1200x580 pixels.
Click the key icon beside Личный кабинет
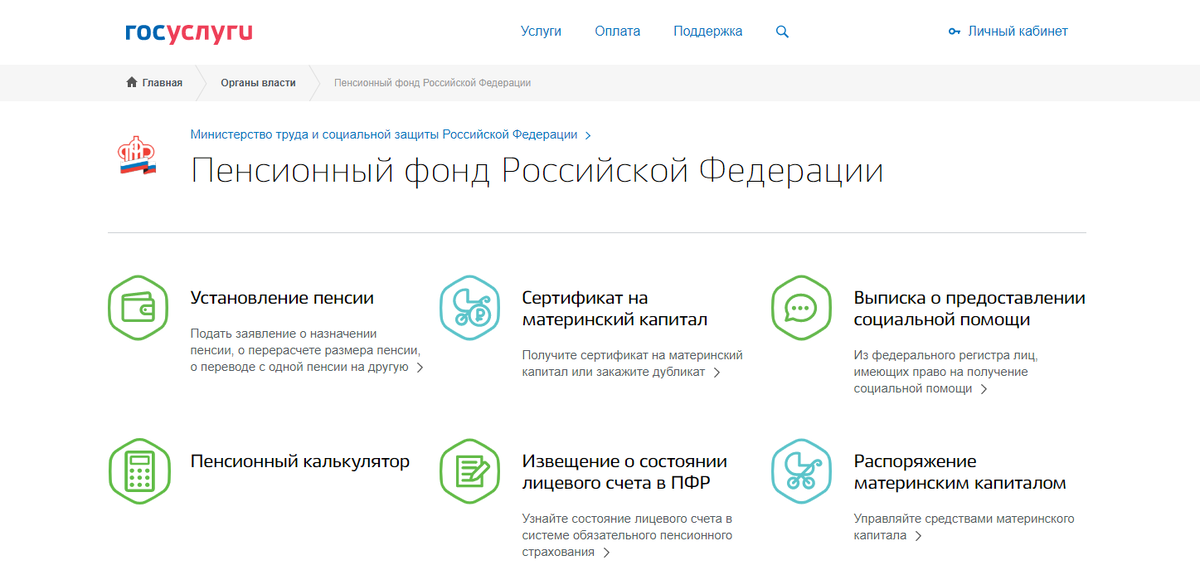click(x=954, y=32)
